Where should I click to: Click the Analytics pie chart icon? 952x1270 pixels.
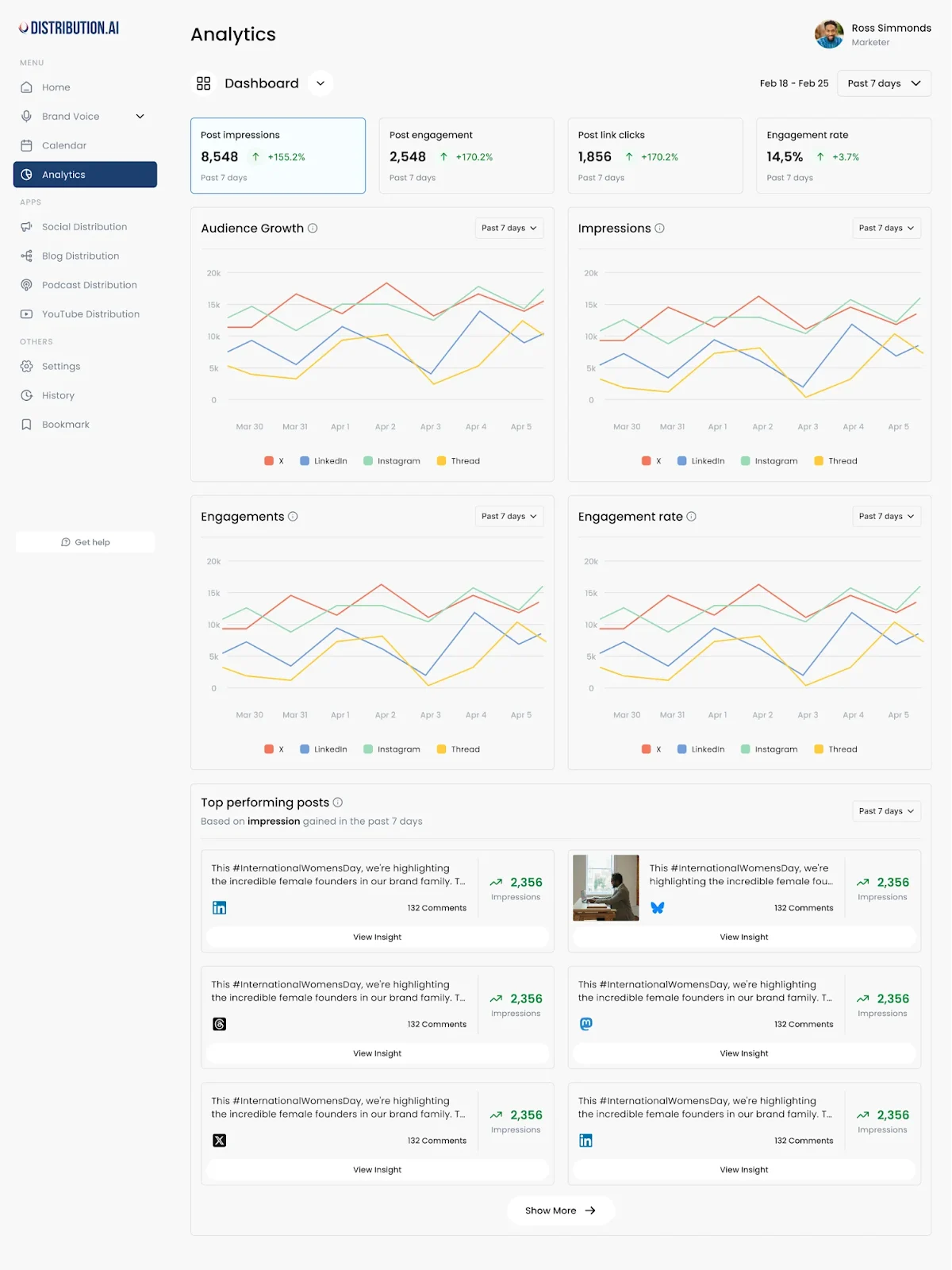[x=26, y=175]
